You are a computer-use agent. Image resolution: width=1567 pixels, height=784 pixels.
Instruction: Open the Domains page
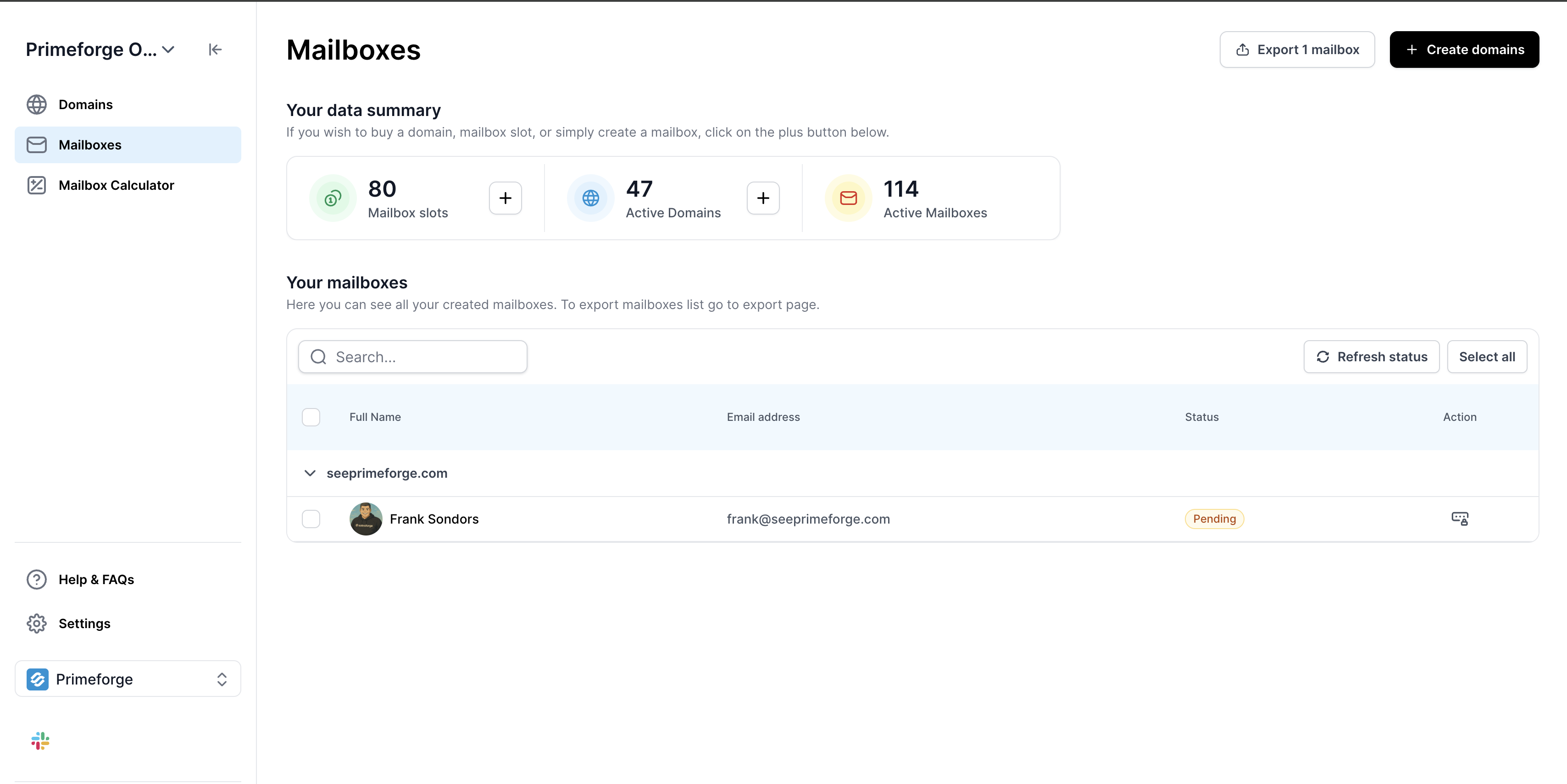128,105
